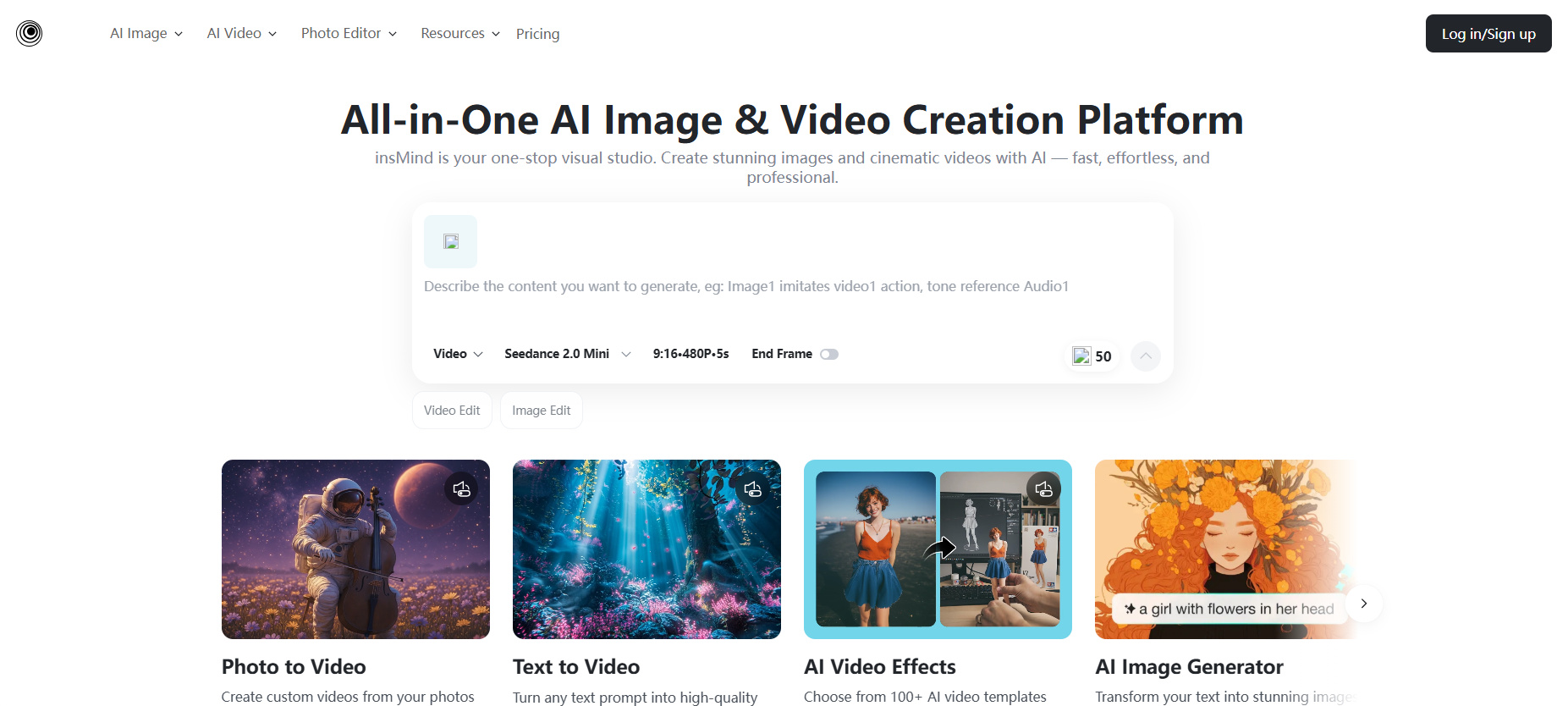This screenshot has width=1568, height=706.
Task: Open the AI Image Generator title link
Action: click(1189, 667)
